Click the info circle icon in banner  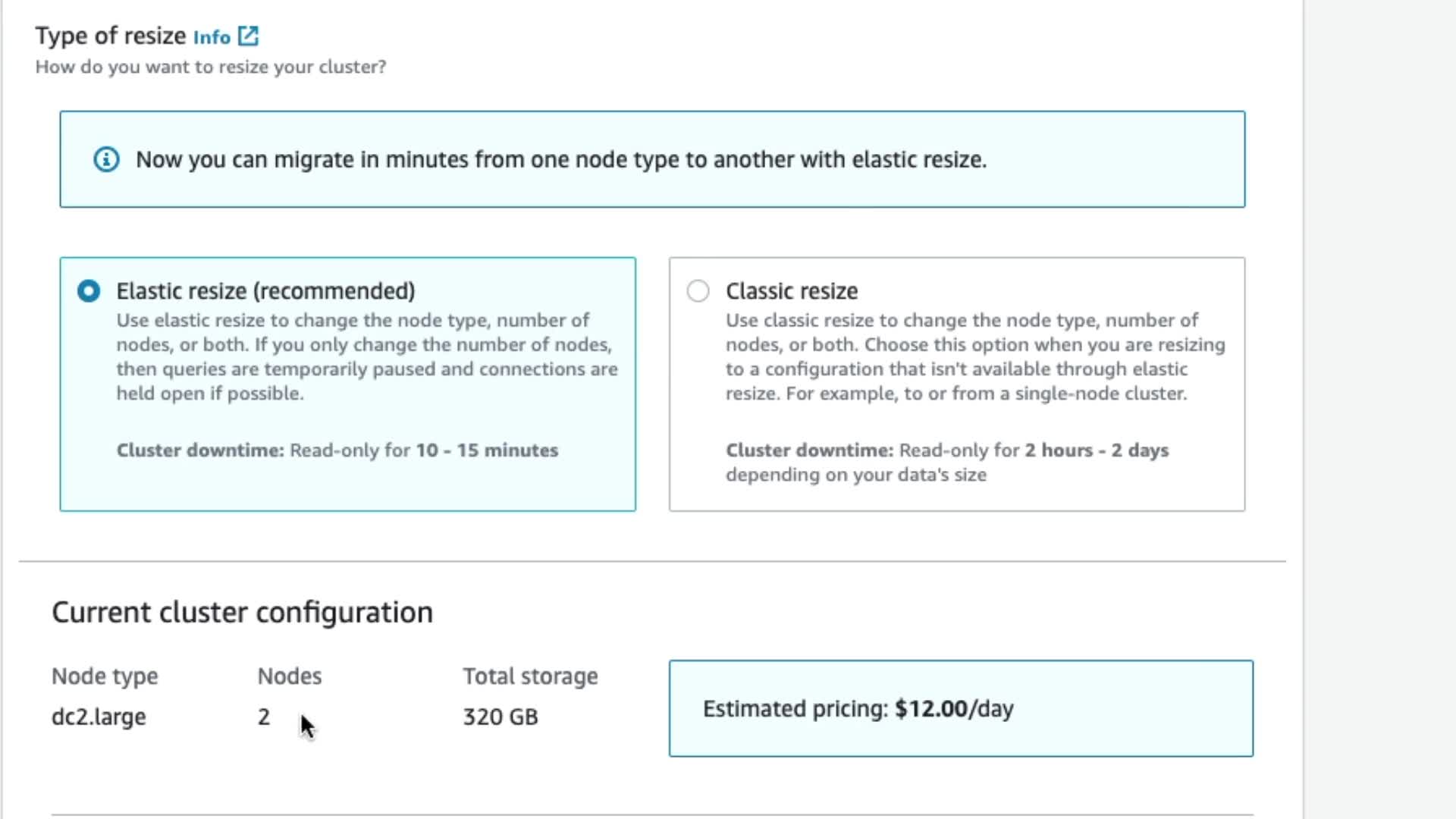pos(106,159)
